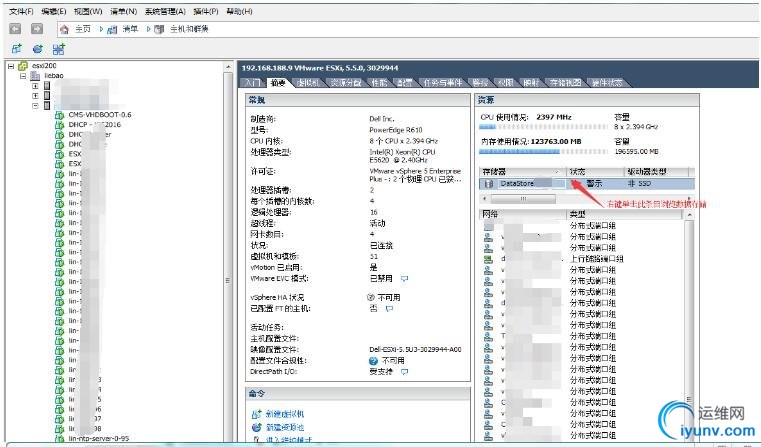Switch to the 任务与事件 tab
Screen dimensions: 761x447
coord(443,83)
